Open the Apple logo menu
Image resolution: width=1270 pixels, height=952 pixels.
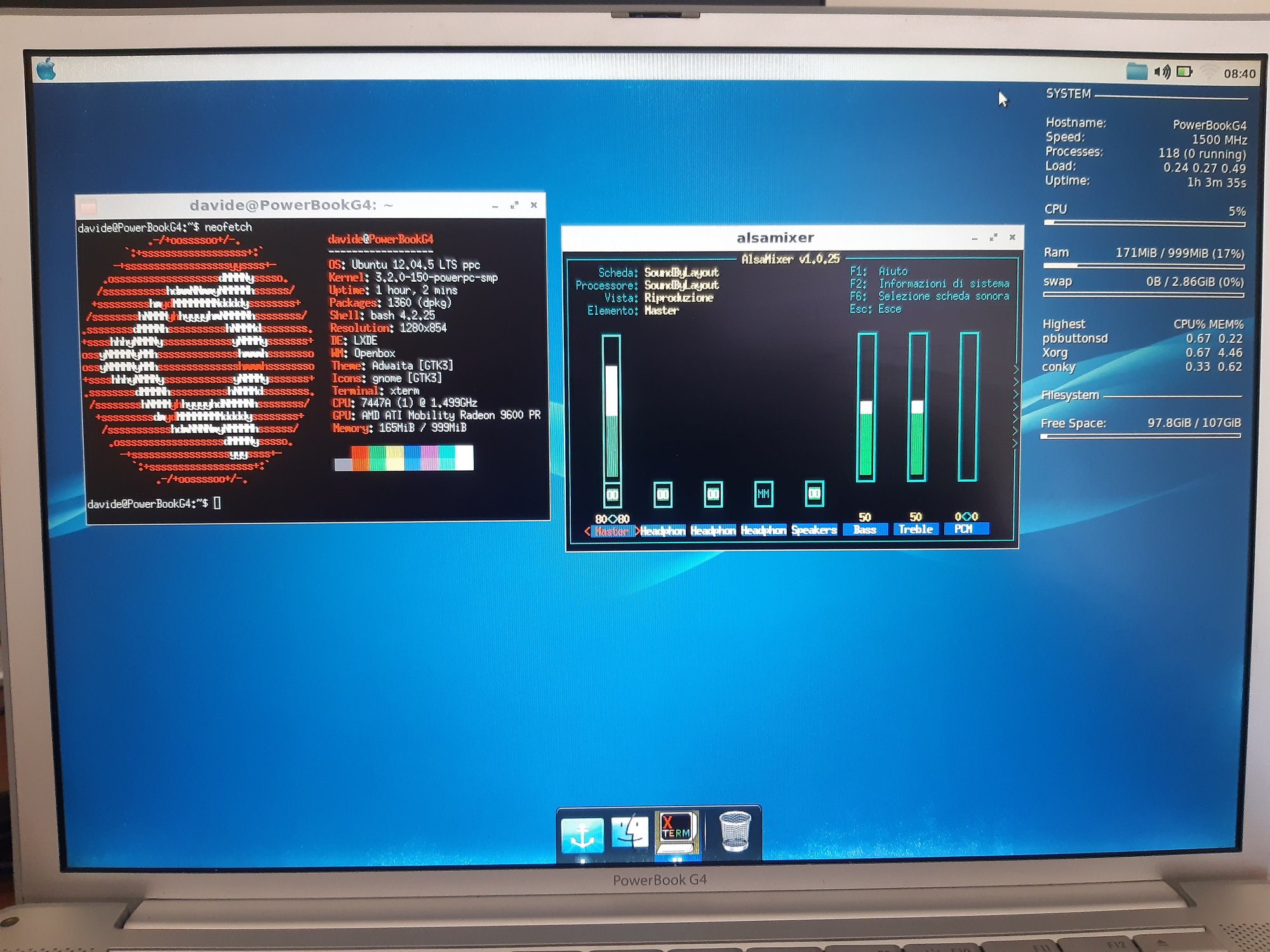point(46,69)
